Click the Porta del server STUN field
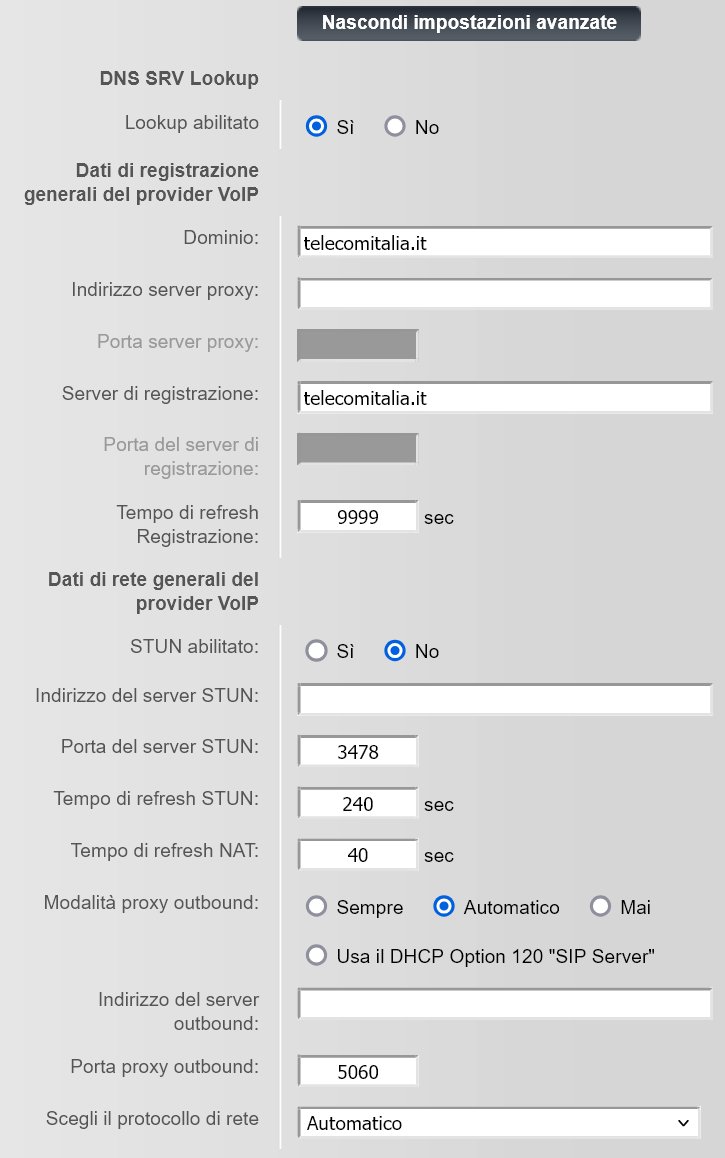 click(x=358, y=751)
